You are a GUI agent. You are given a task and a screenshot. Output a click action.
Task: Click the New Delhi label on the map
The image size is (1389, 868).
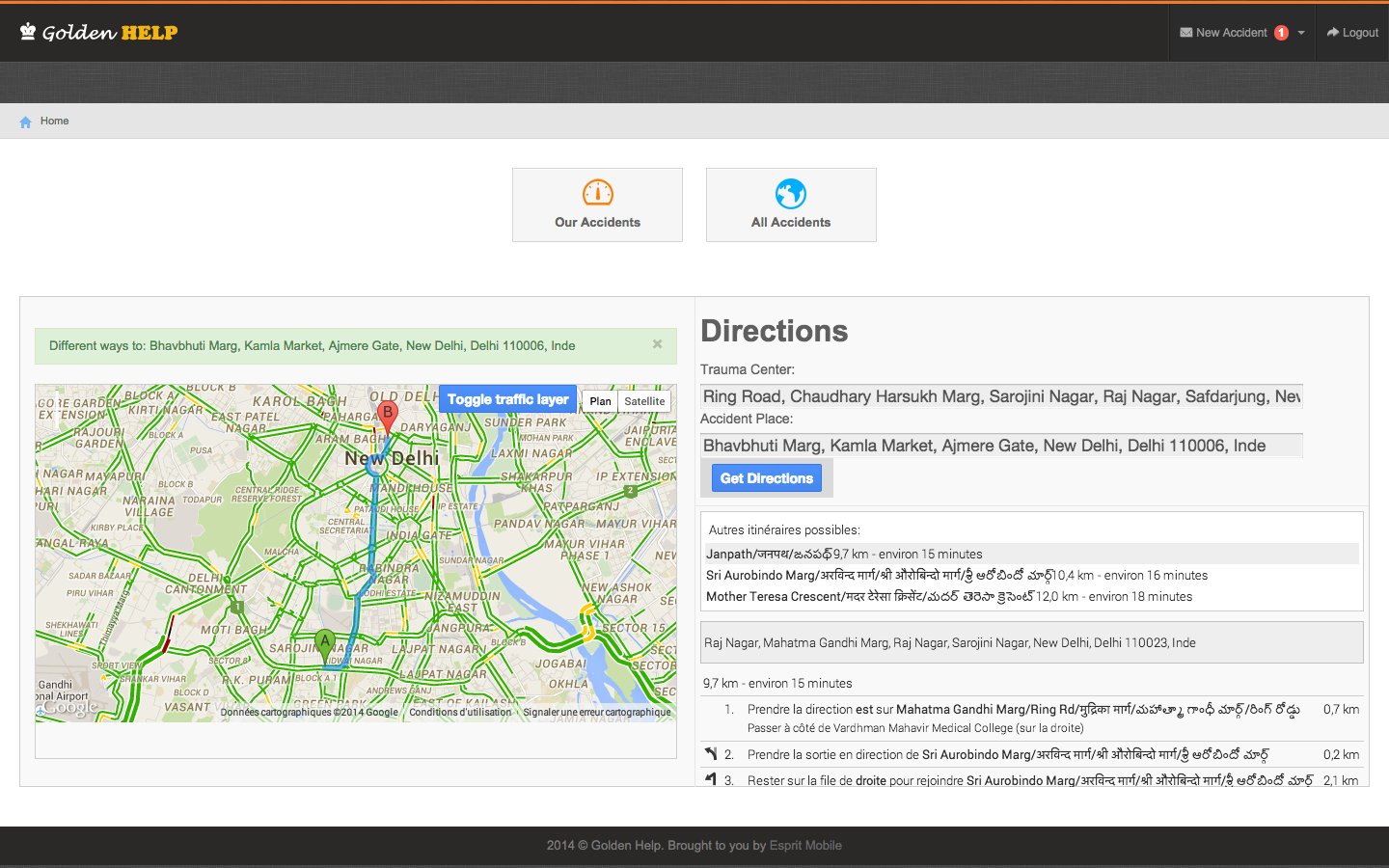tap(392, 458)
